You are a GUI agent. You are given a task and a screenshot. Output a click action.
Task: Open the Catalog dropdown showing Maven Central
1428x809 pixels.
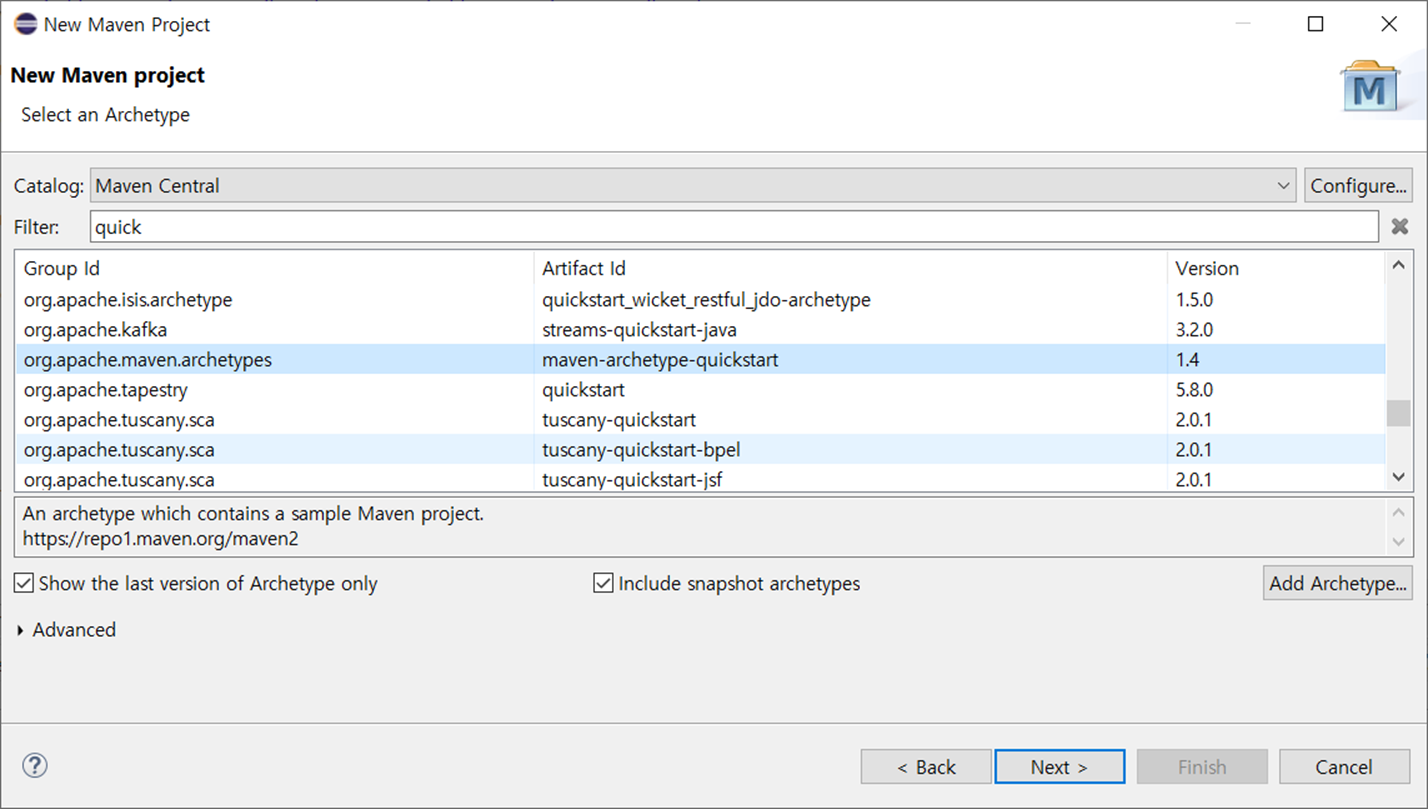tap(693, 186)
